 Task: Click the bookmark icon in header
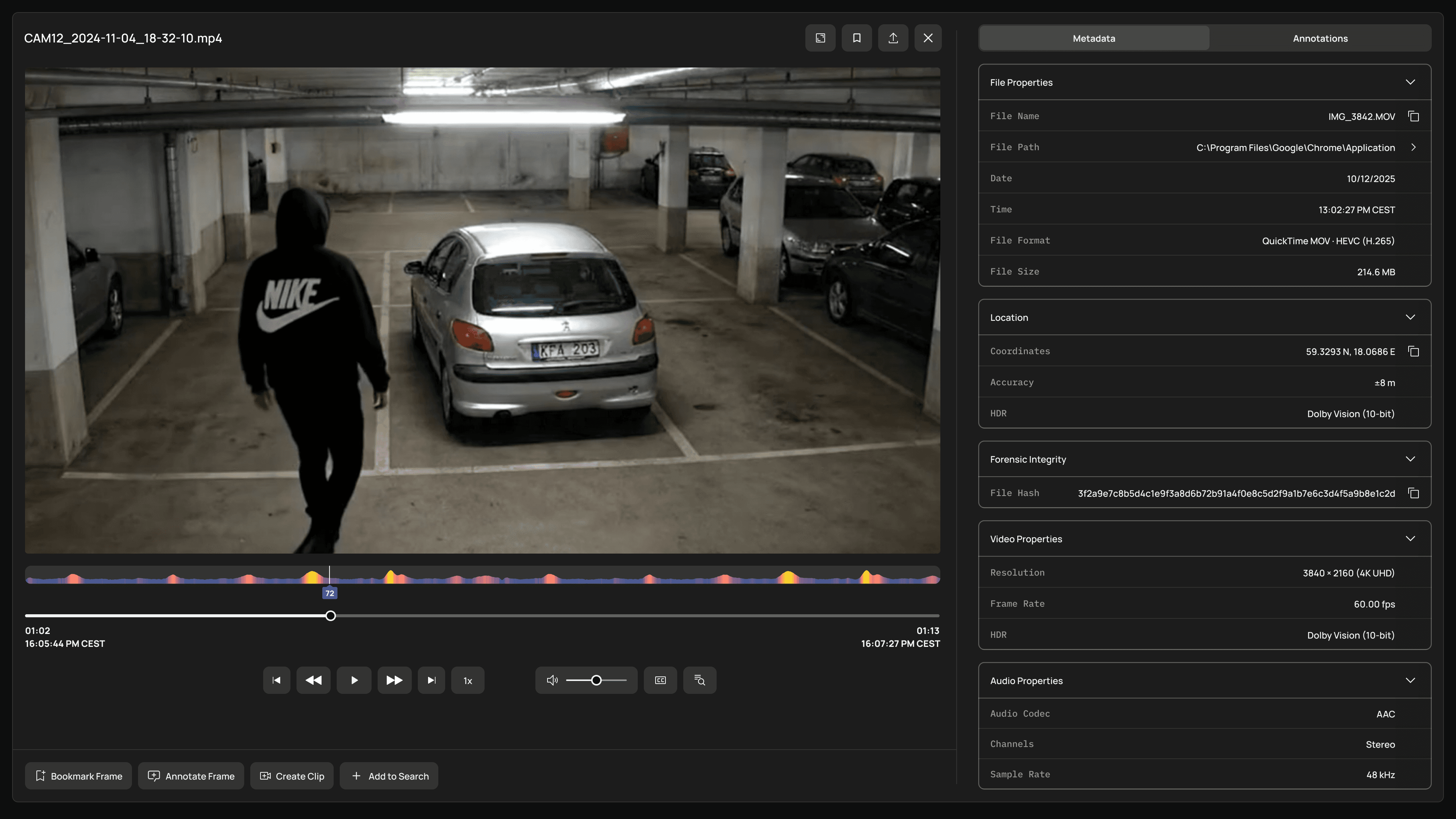856,38
